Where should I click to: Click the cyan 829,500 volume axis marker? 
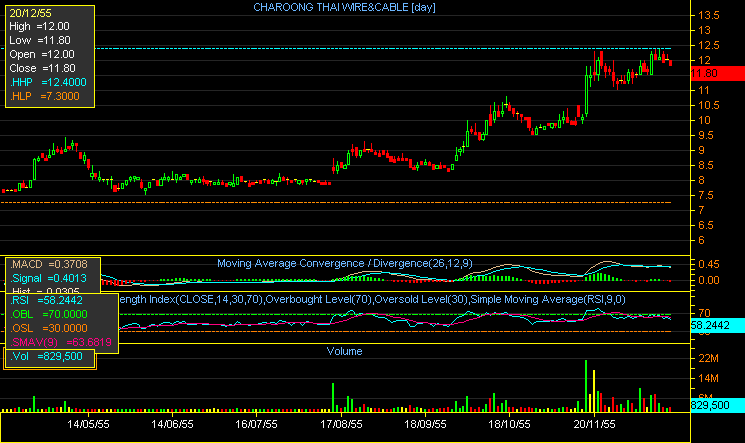point(717,405)
